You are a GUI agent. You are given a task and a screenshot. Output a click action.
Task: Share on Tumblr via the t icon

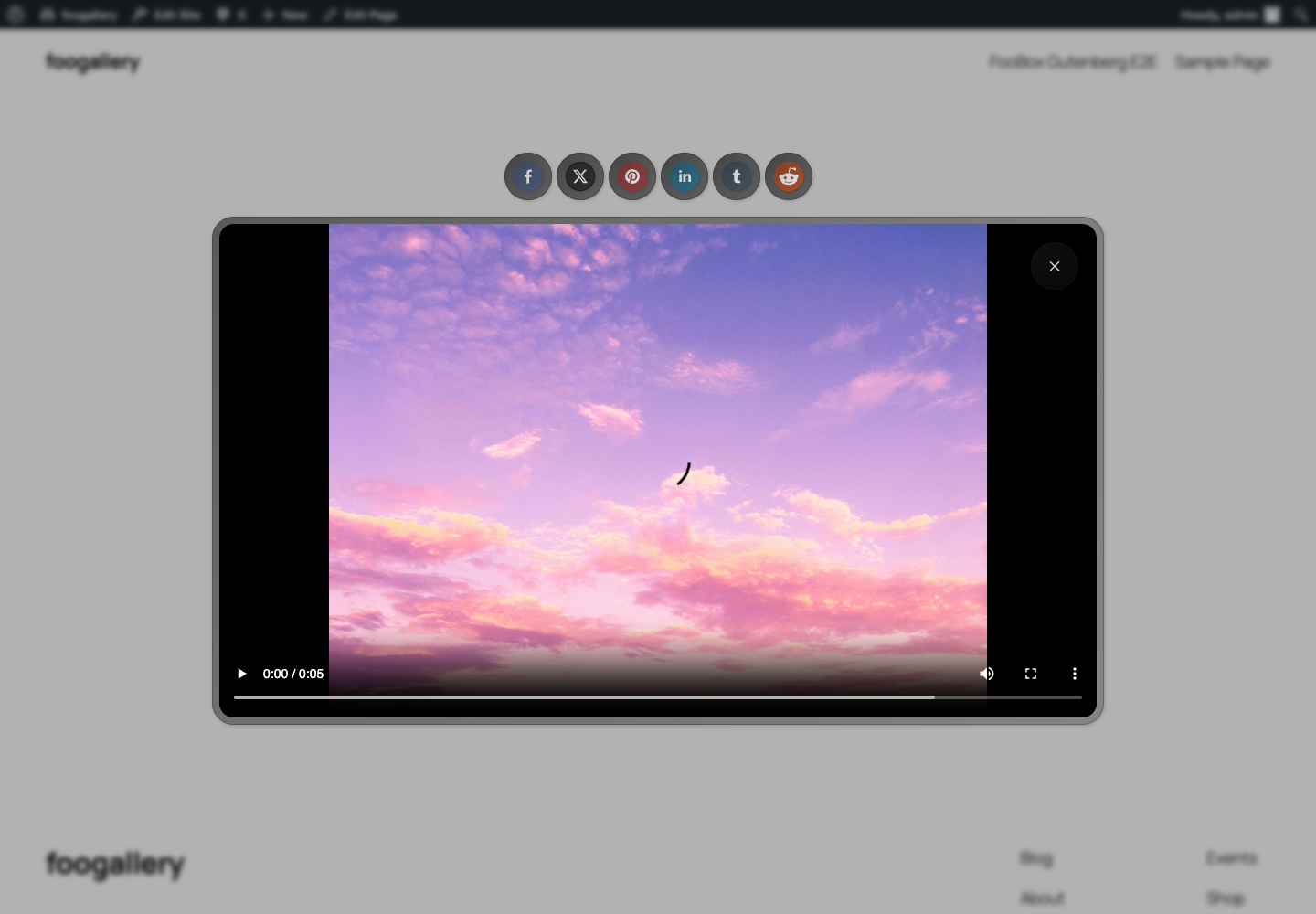pos(737,176)
